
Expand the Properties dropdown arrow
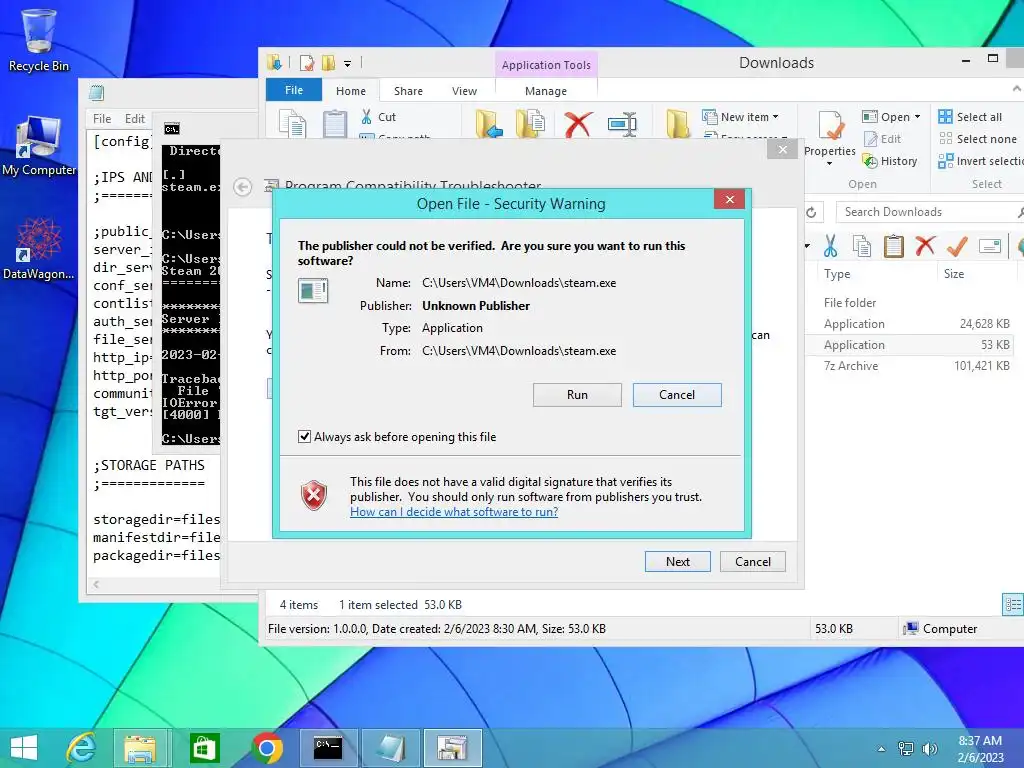click(x=829, y=163)
